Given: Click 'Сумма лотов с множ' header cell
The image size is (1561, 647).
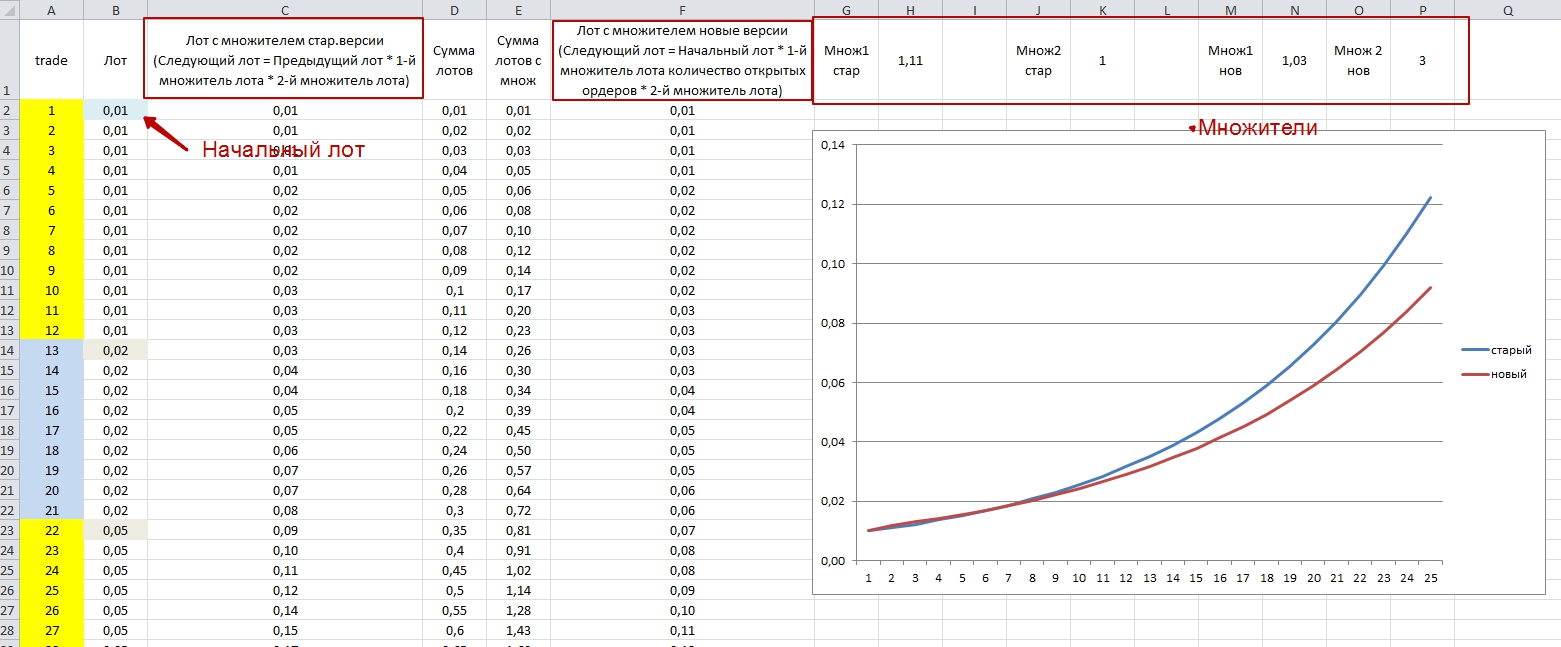Looking at the screenshot, I should tap(518, 60).
